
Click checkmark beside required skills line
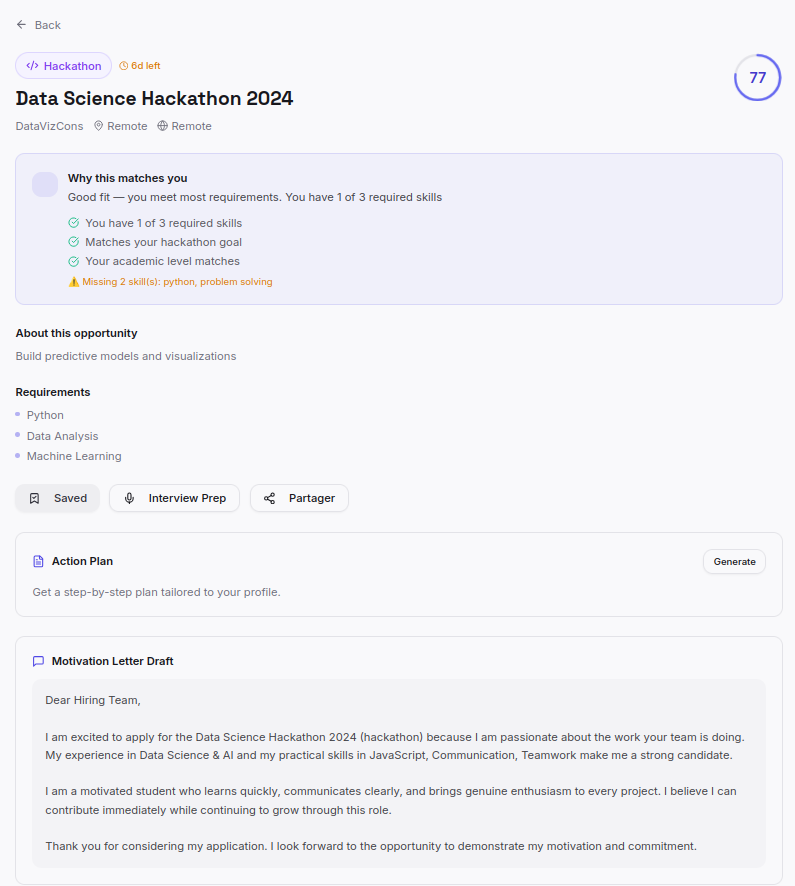(x=74, y=223)
